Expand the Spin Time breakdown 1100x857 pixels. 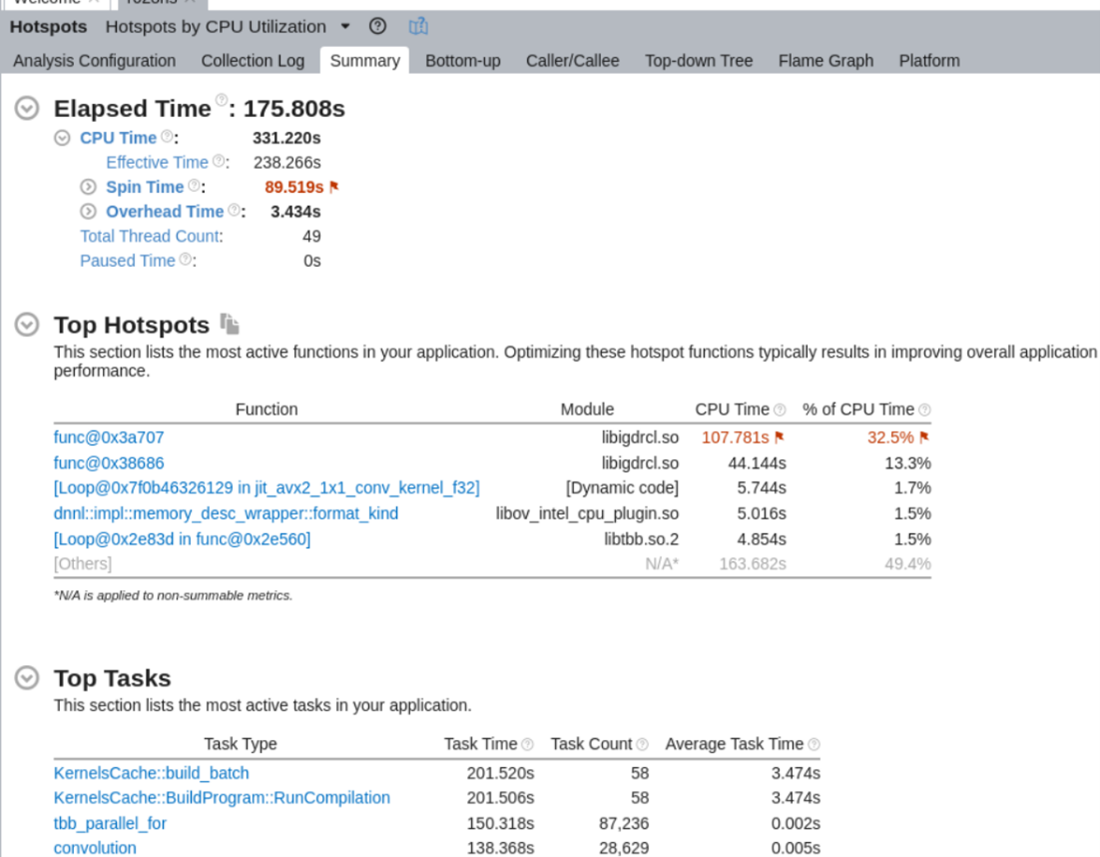click(x=87, y=186)
